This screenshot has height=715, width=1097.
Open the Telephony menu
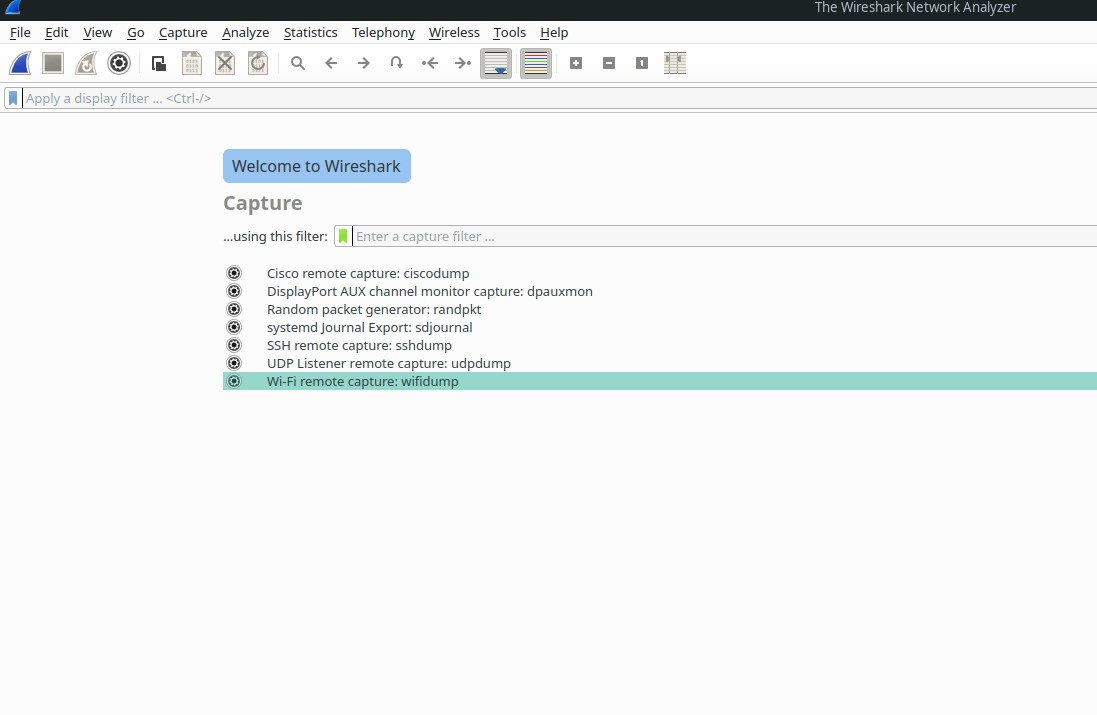click(x=383, y=33)
